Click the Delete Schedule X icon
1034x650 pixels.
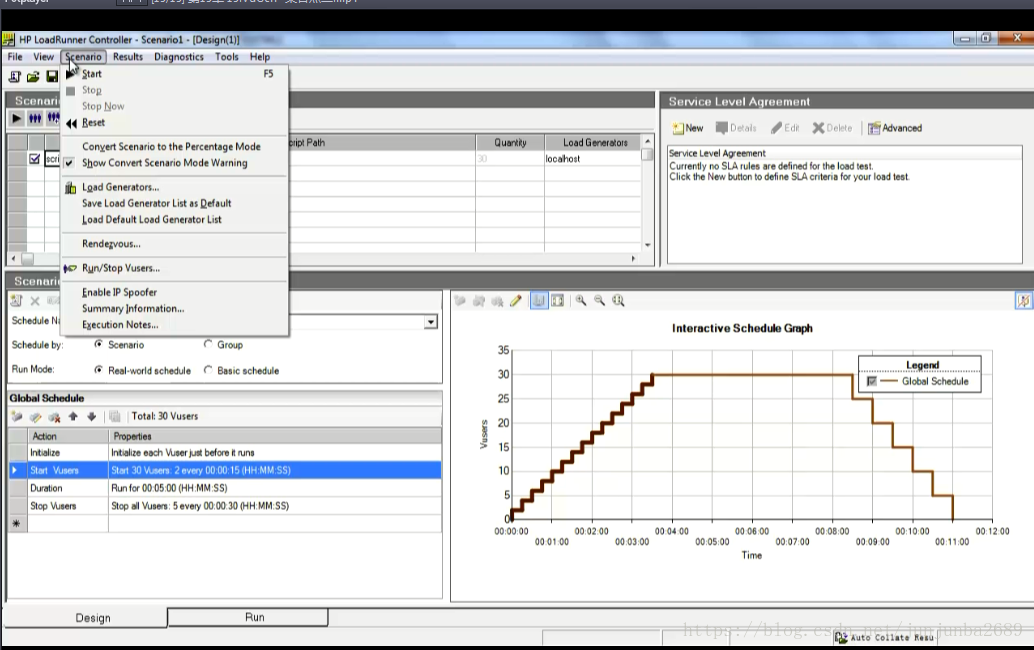point(35,301)
